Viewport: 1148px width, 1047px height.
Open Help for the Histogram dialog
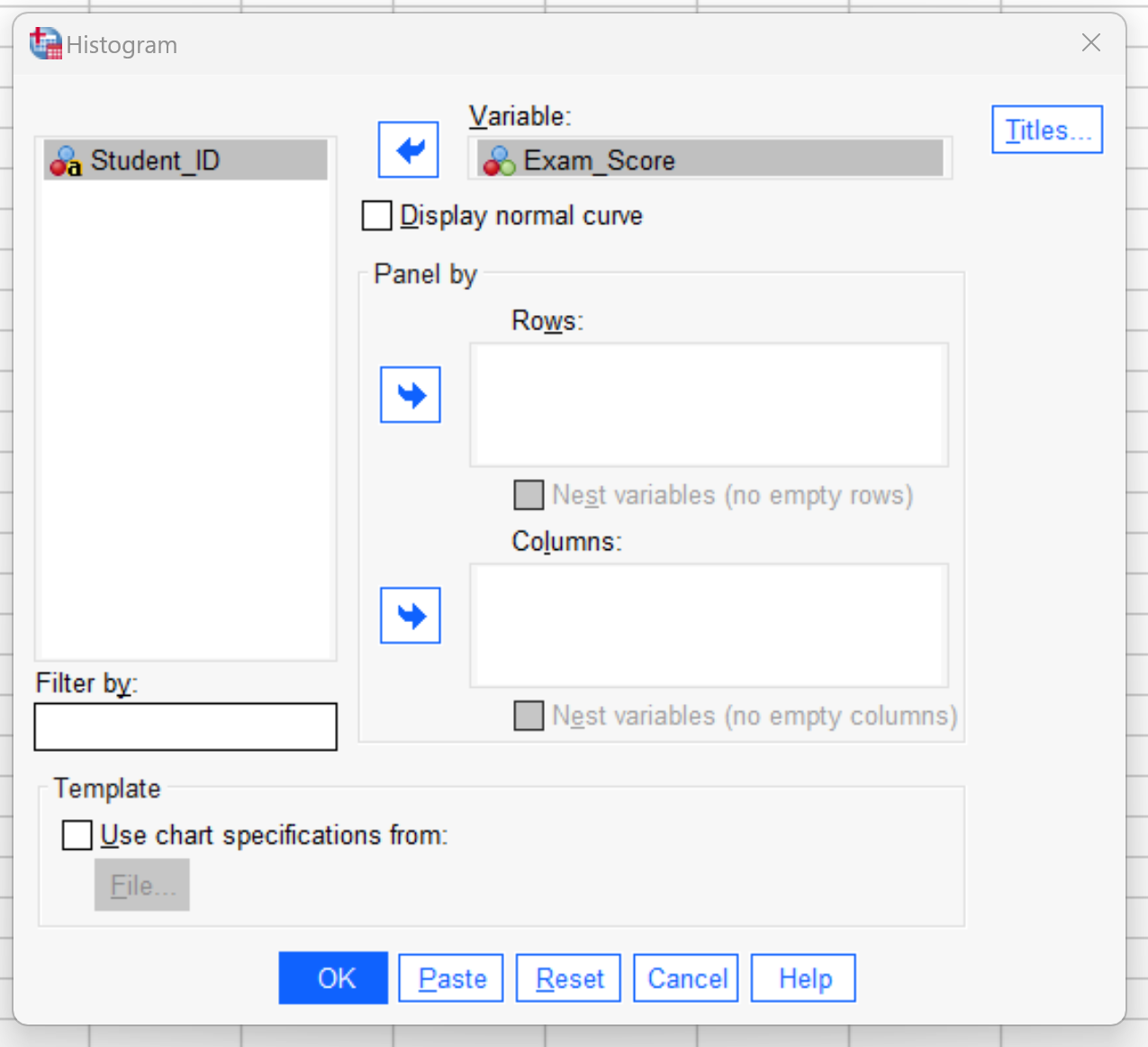(x=803, y=979)
